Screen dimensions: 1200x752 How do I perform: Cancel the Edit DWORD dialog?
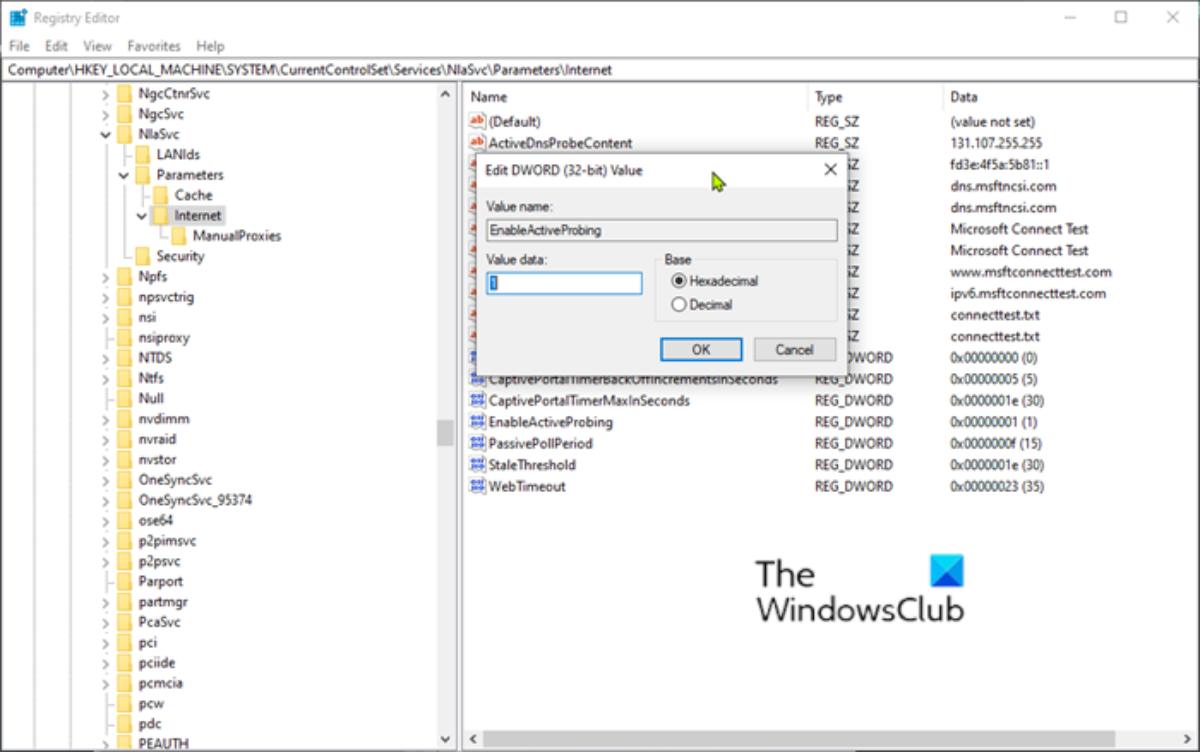[794, 349]
